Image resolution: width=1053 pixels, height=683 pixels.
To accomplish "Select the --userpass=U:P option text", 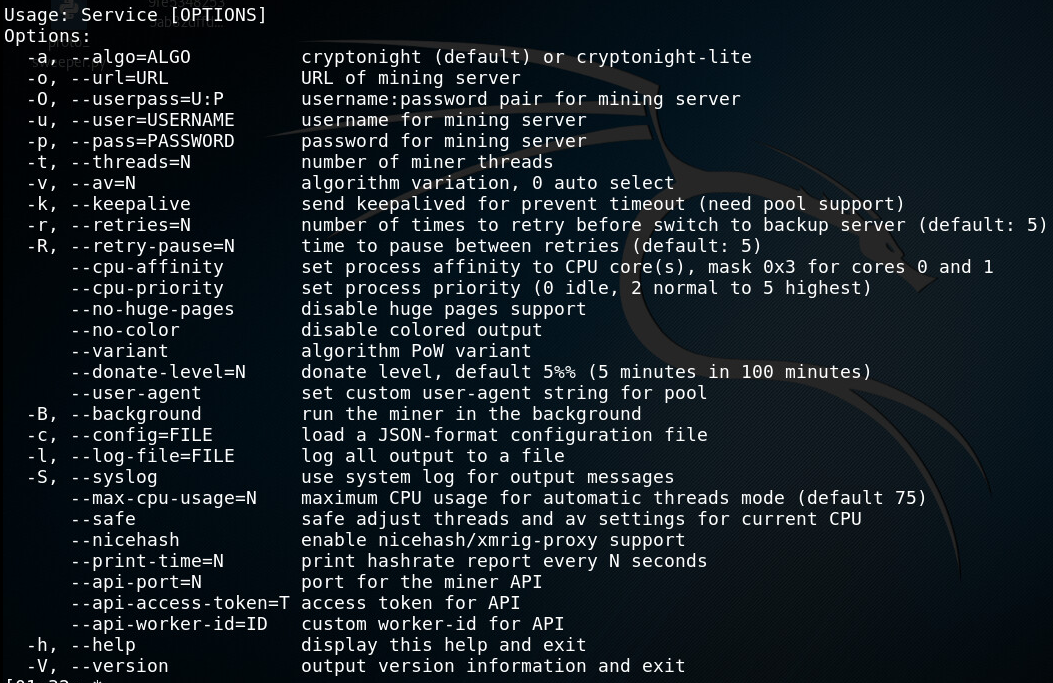I will [147, 99].
